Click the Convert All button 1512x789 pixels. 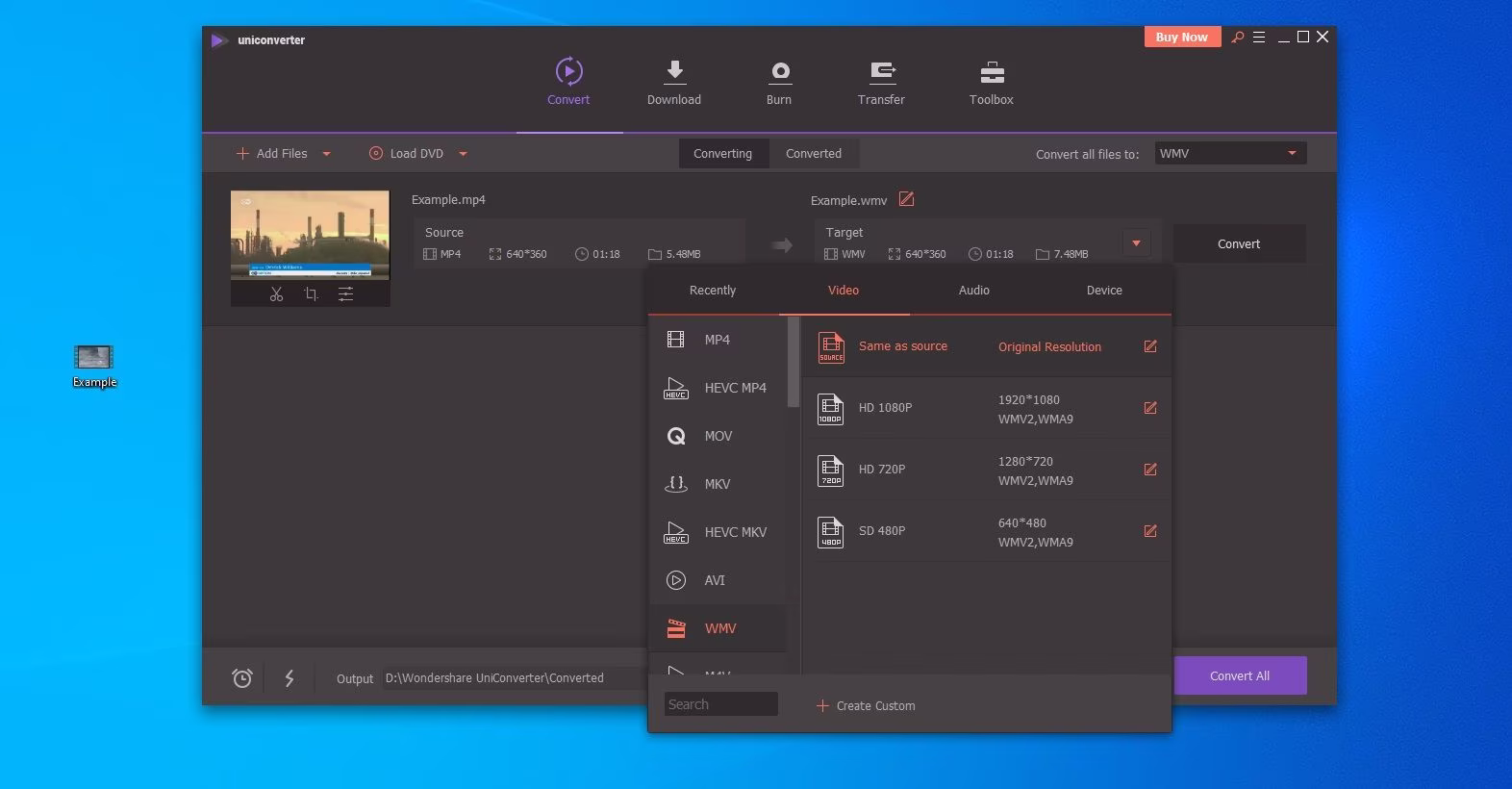click(1240, 675)
